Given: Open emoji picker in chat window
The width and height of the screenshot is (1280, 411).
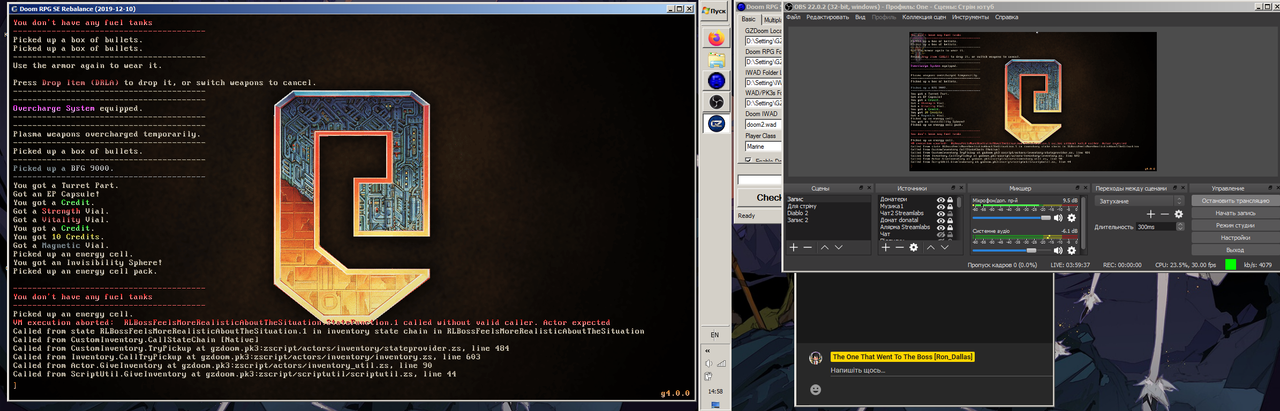Looking at the screenshot, I should click(817, 388).
